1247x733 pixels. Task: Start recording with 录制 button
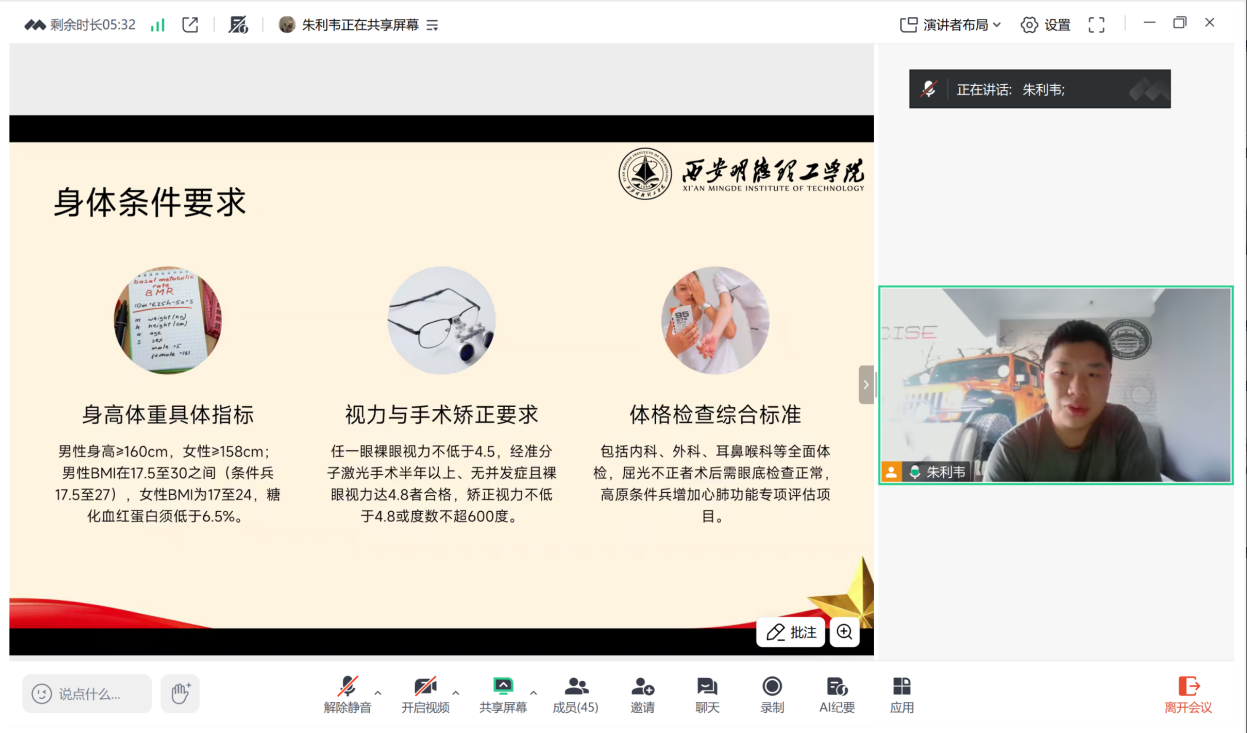[771, 694]
